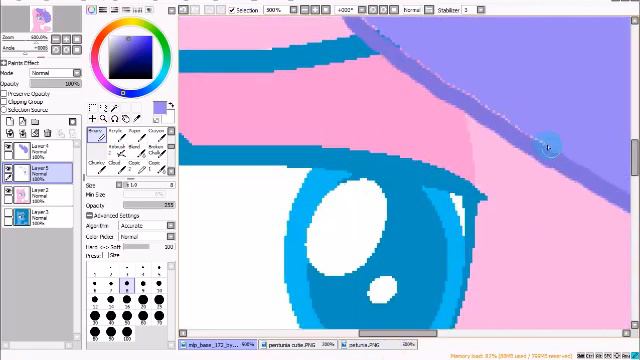Toggle the transparent color box
The image size is (640, 360).
(x=156, y=120)
